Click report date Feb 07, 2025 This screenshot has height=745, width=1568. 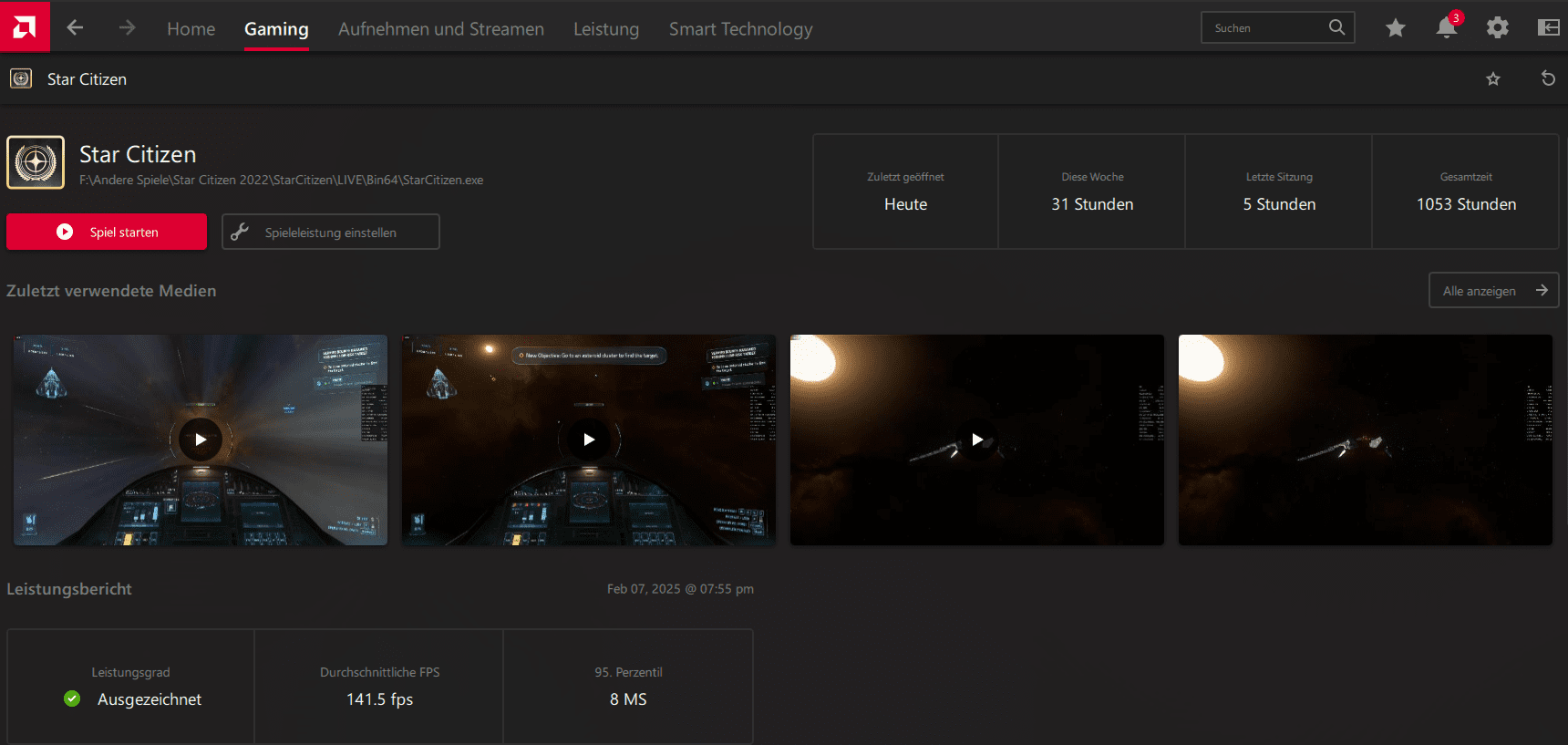pyautogui.click(x=680, y=589)
